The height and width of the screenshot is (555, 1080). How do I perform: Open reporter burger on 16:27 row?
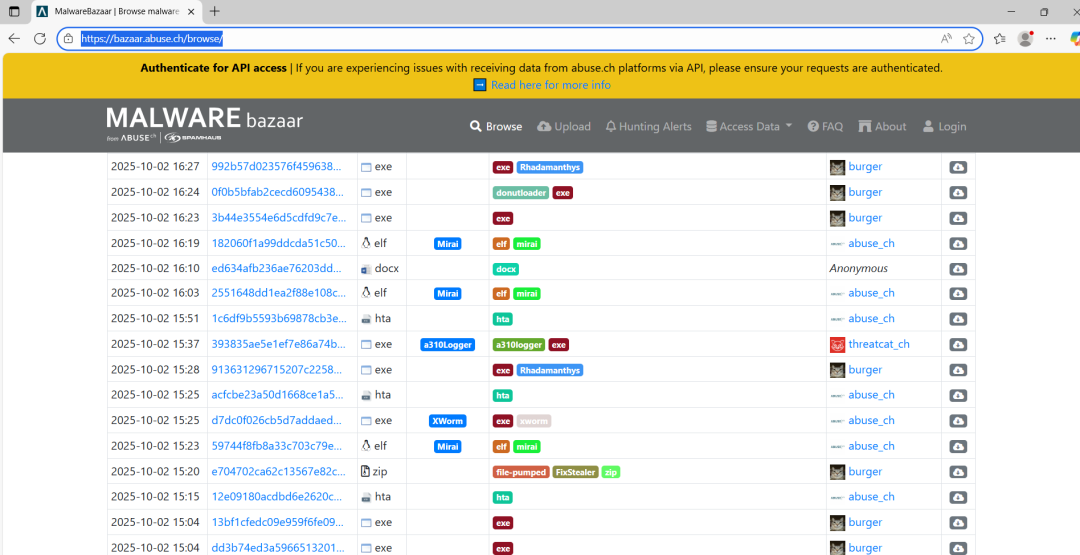click(x=865, y=167)
